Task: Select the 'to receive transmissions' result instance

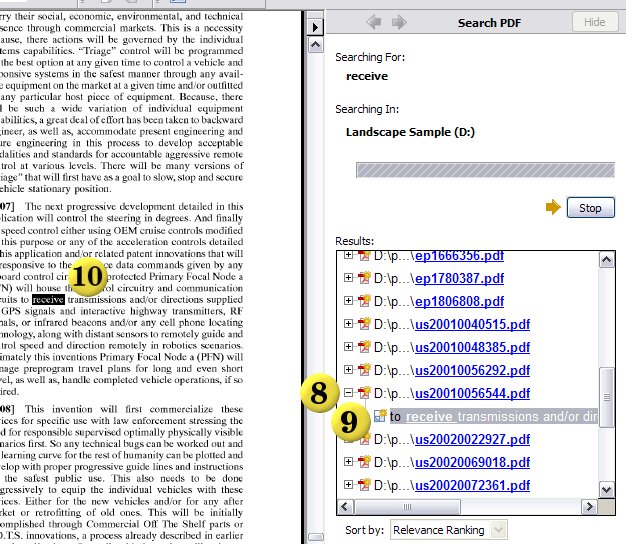Action: coord(493,416)
